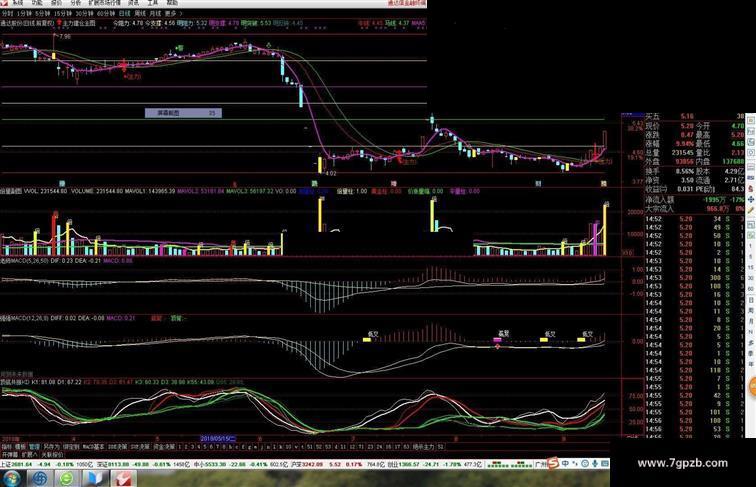The height and width of the screenshot is (487, 756).
Task: Click the 季 shortcut in right sidebar
Action: [x=751, y=353]
